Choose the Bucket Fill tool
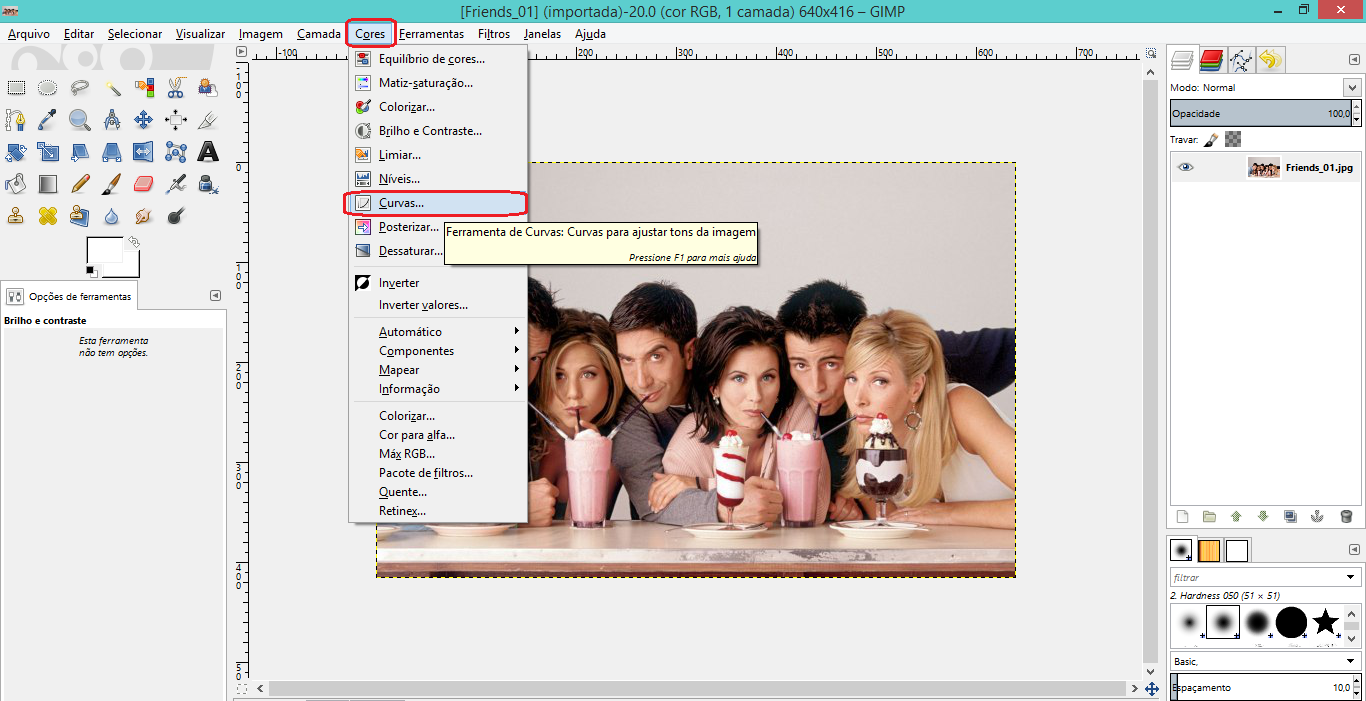This screenshot has width=1366, height=701. point(15,184)
